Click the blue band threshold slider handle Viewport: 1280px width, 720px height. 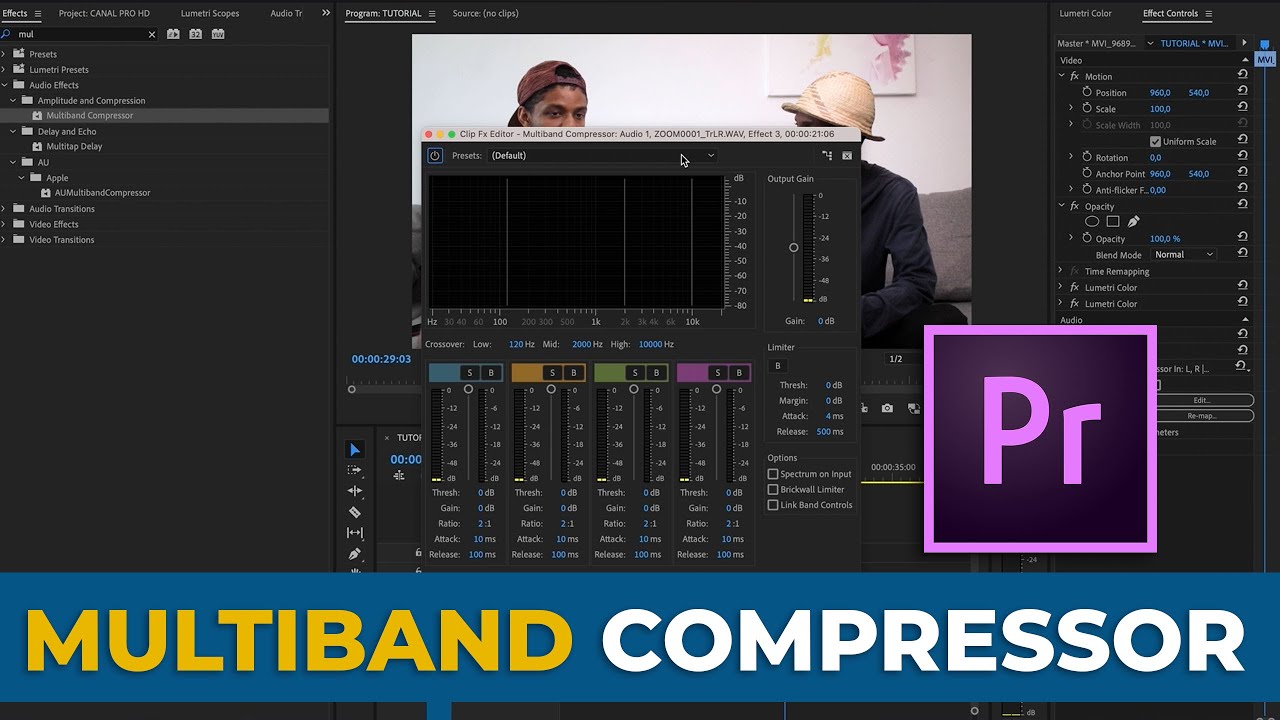468,389
